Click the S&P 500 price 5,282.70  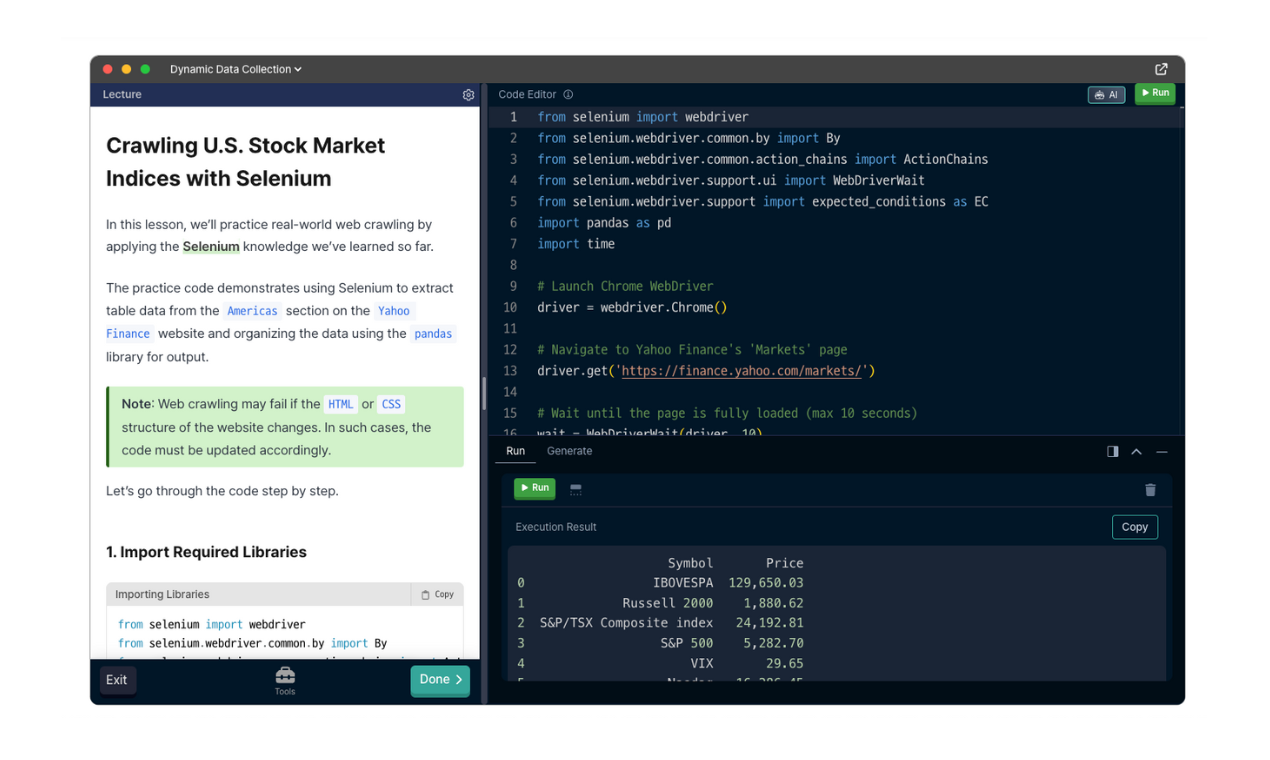tap(773, 643)
